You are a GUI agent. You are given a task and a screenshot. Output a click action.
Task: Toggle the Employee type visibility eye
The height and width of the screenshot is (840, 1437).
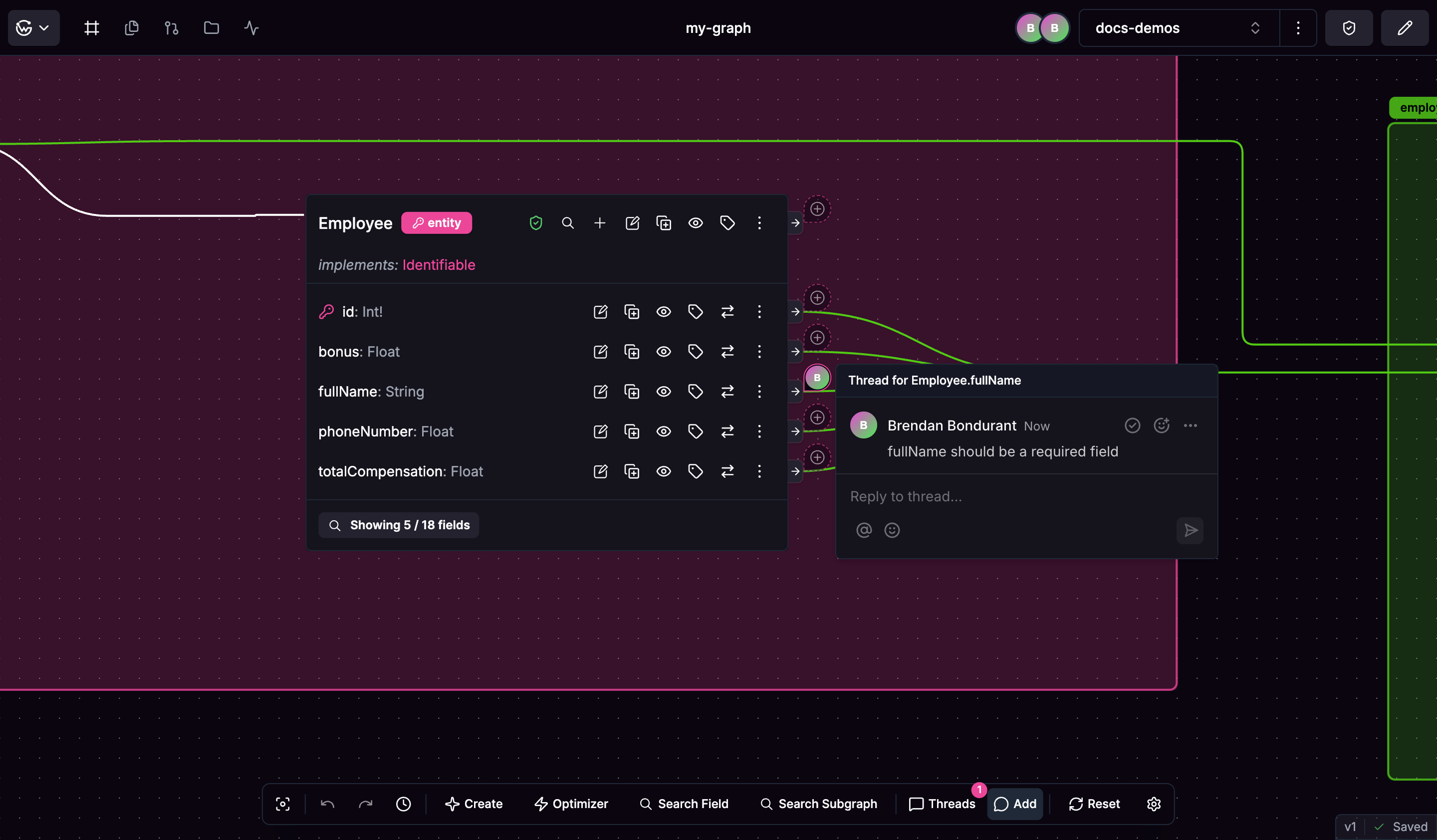point(695,223)
